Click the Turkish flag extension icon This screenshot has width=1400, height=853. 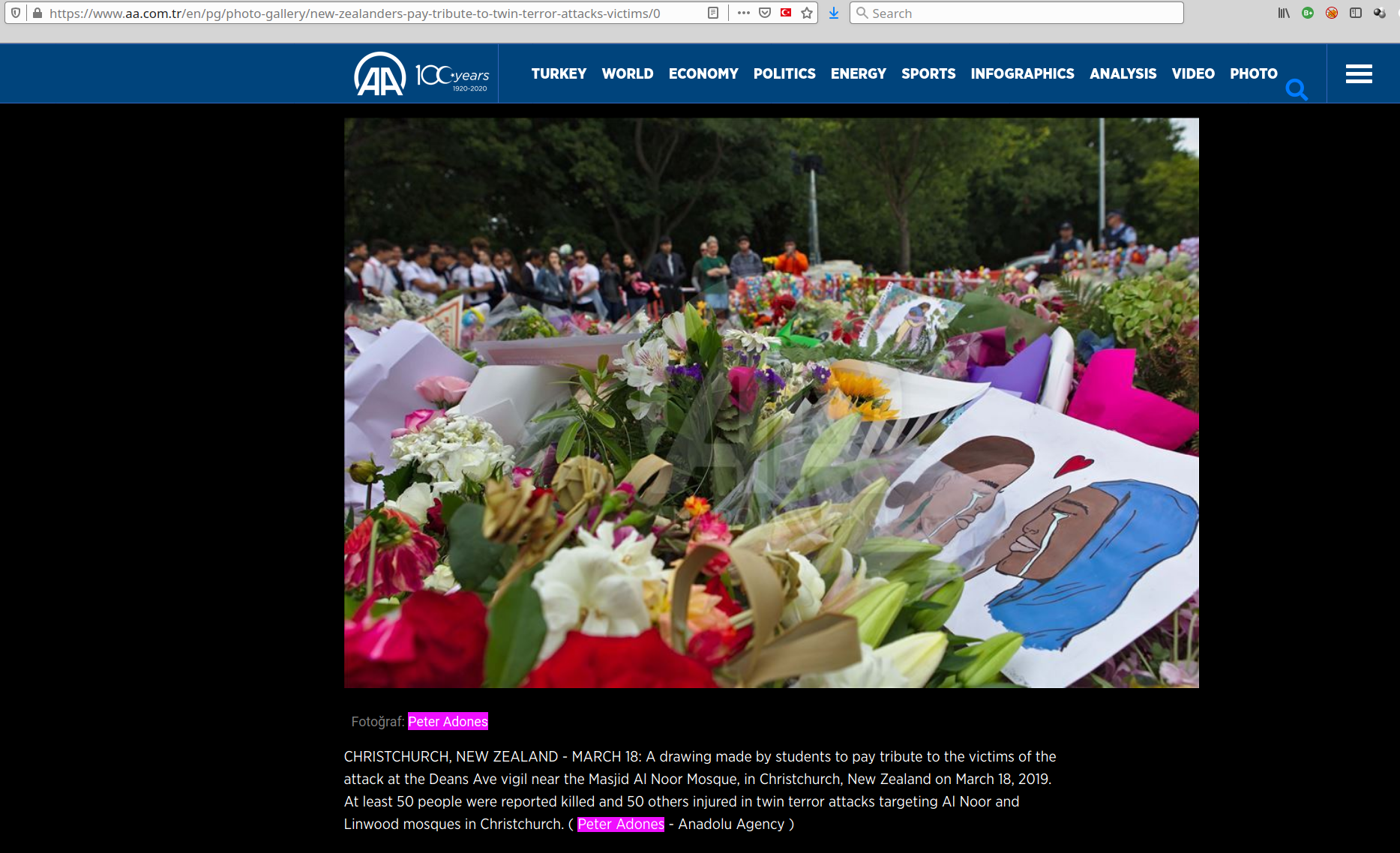(x=786, y=13)
